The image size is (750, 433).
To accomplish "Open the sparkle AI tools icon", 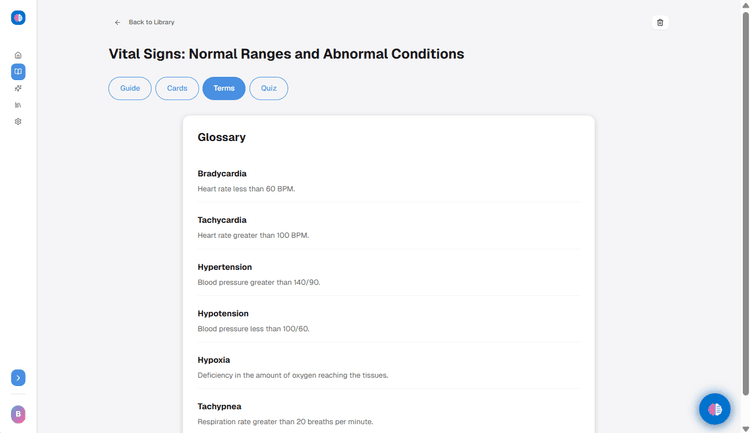I will [x=18, y=88].
